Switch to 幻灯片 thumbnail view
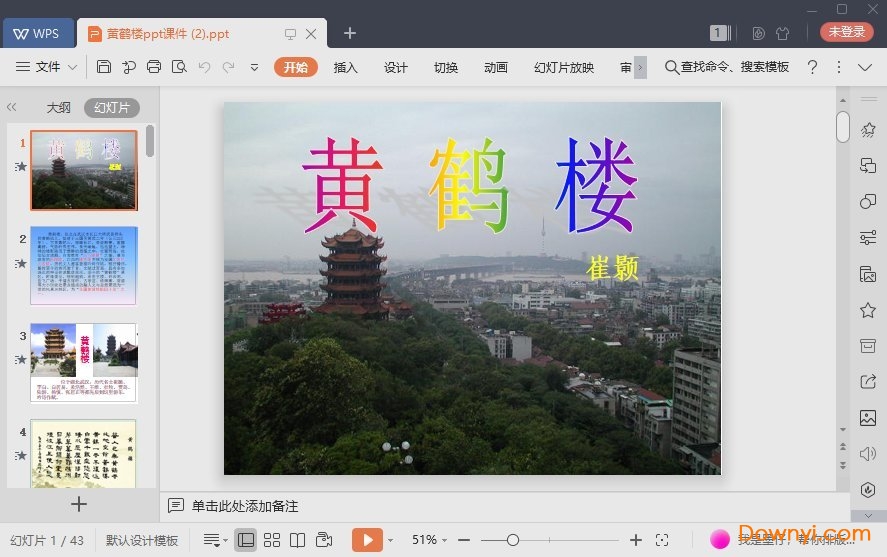The height and width of the screenshot is (557, 887). pyautogui.click(x=112, y=107)
